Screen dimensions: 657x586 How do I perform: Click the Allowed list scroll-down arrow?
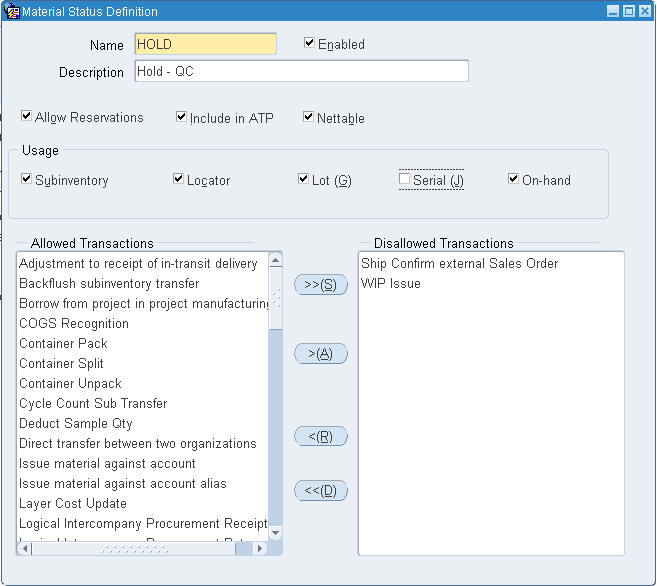pos(275,533)
